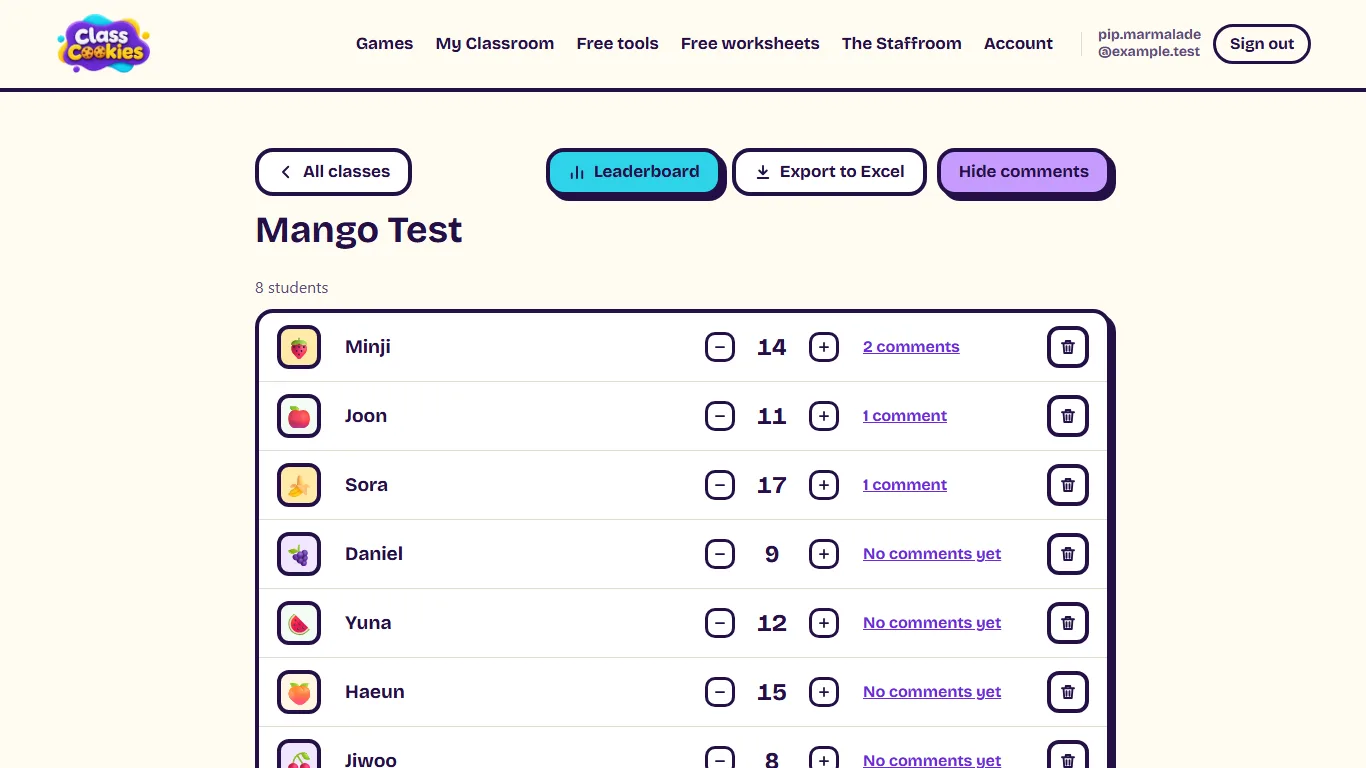Delete Sora with the trash icon
Image resolution: width=1366 pixels, height=768 pixels.
click(x=1068, y=485)
